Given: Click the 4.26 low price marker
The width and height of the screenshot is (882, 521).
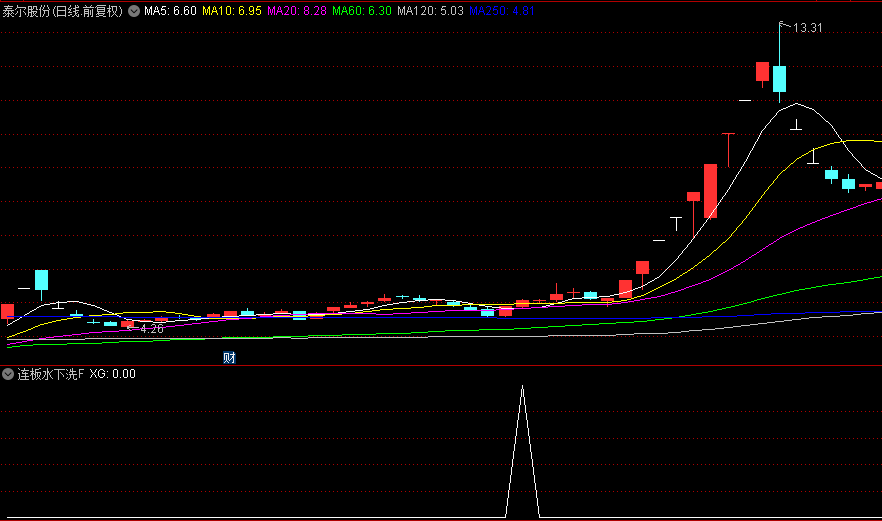Looking at the screenshot, I should click(x=152, y=328).
